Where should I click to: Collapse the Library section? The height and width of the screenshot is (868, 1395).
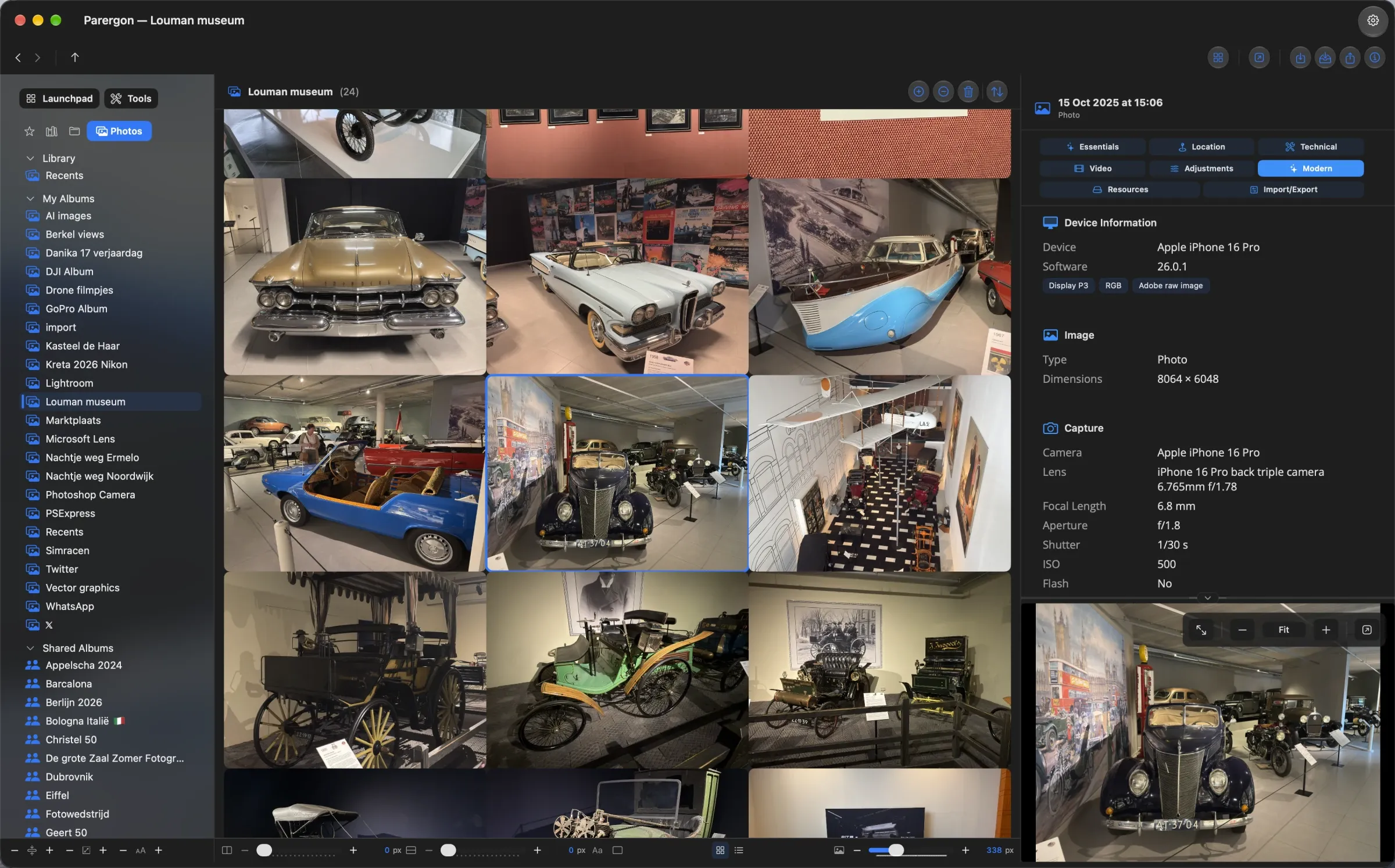click(x=30, y=158)
